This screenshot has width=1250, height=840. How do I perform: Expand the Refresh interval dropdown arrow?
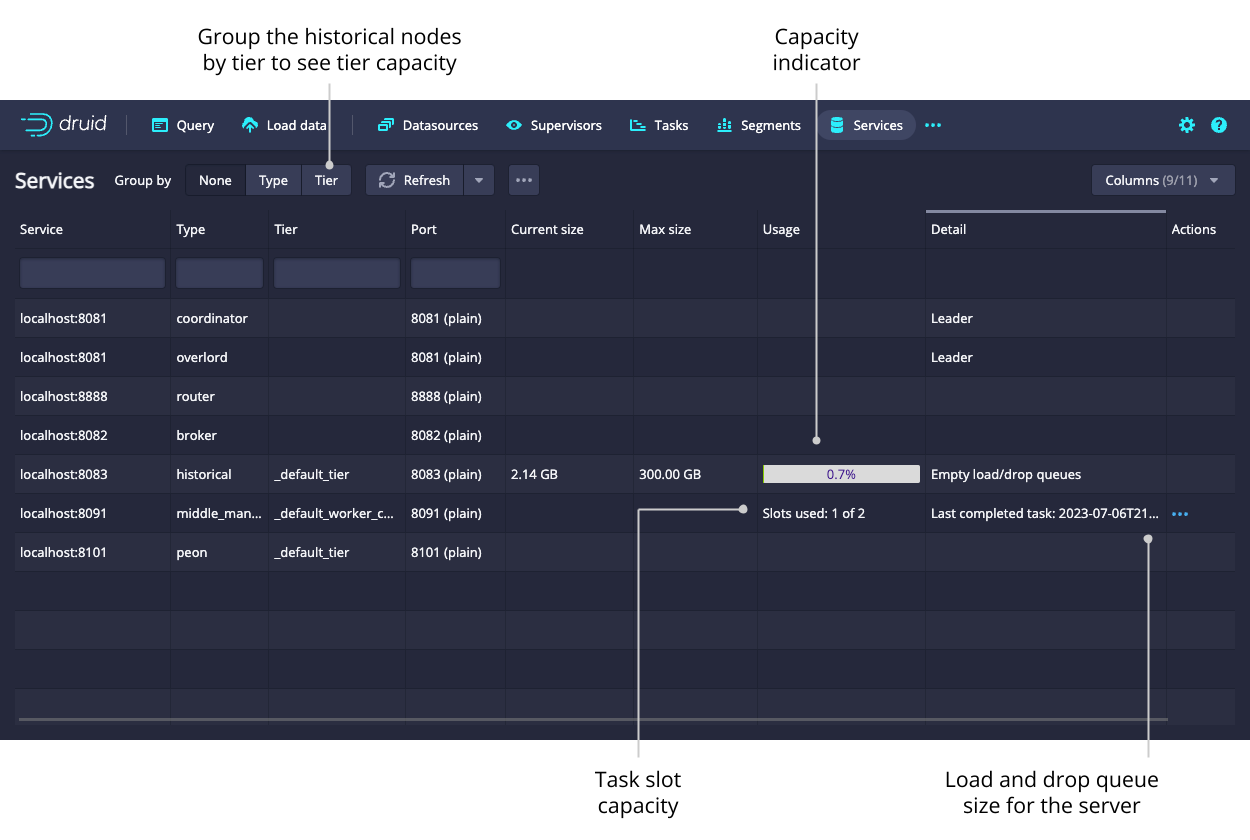479,181
